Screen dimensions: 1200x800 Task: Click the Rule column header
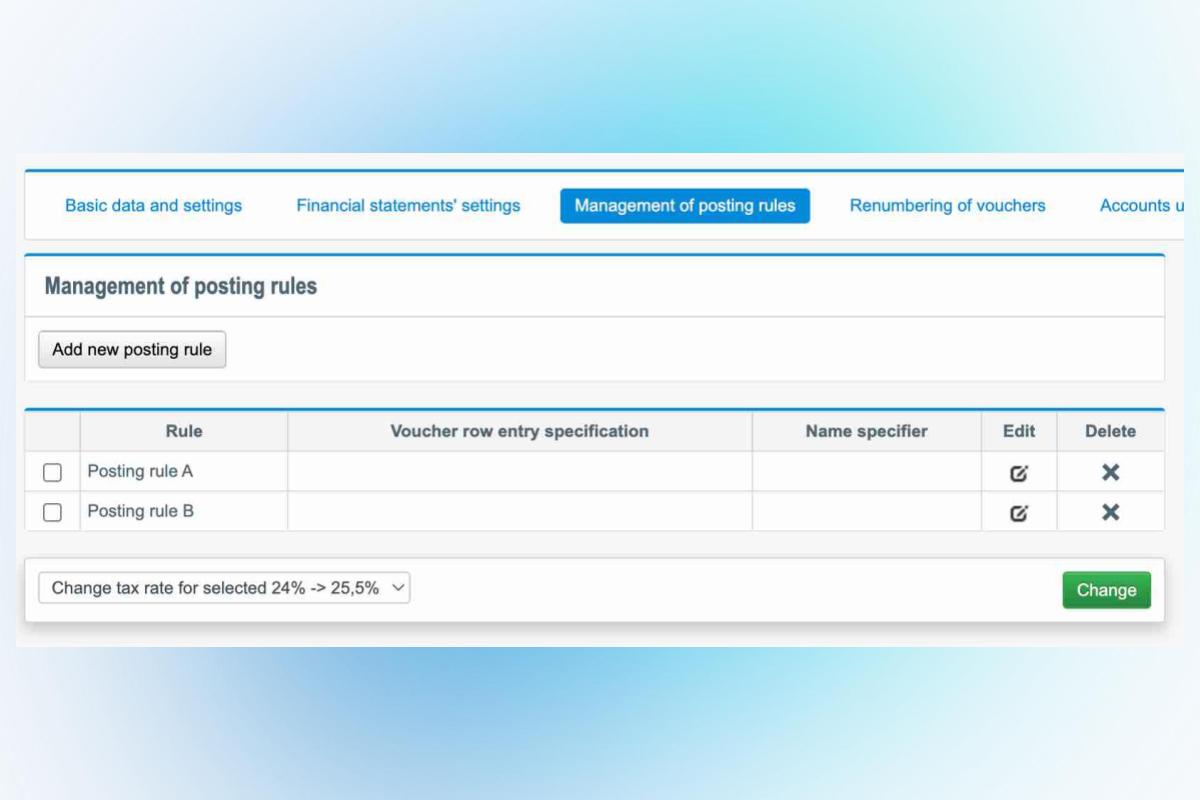coord(184,431)
